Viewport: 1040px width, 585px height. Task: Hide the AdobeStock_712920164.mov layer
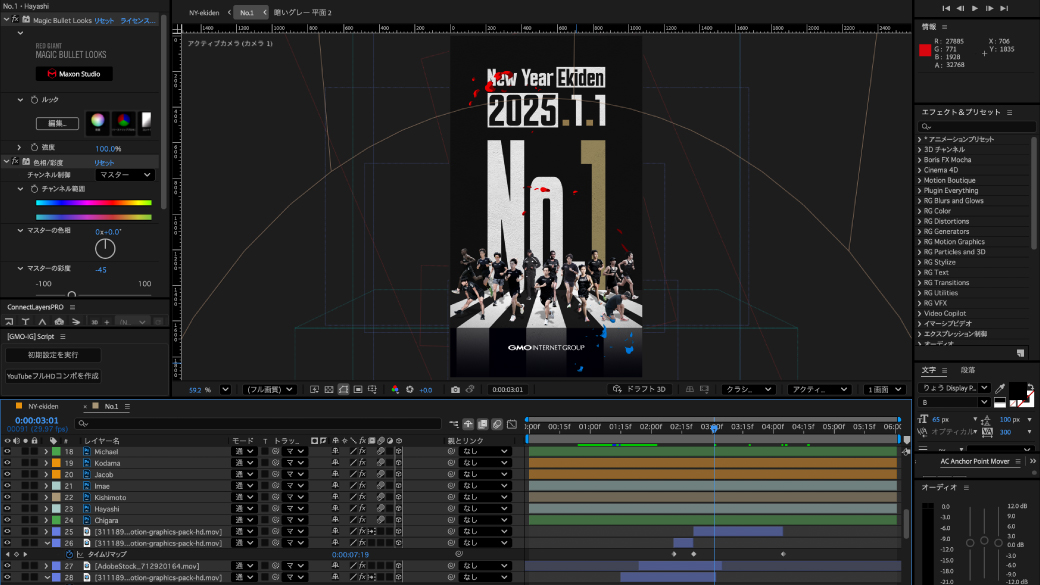click(7, 566)
